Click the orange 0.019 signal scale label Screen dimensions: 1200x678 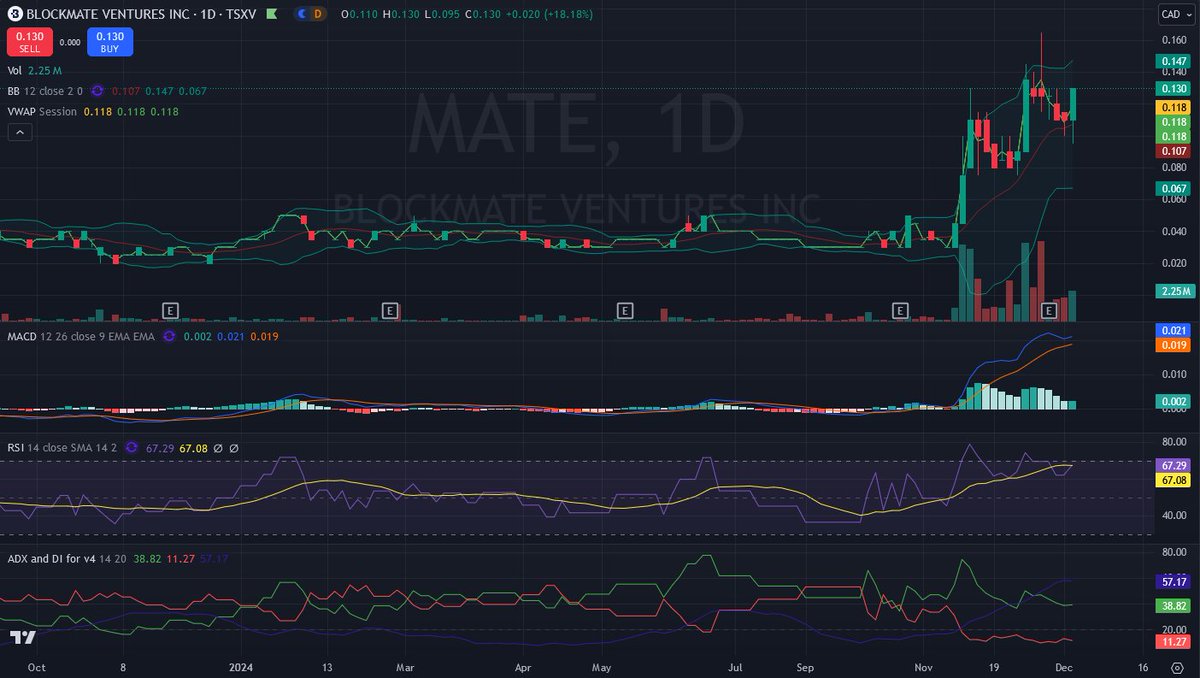click(x=1173, y=345)
